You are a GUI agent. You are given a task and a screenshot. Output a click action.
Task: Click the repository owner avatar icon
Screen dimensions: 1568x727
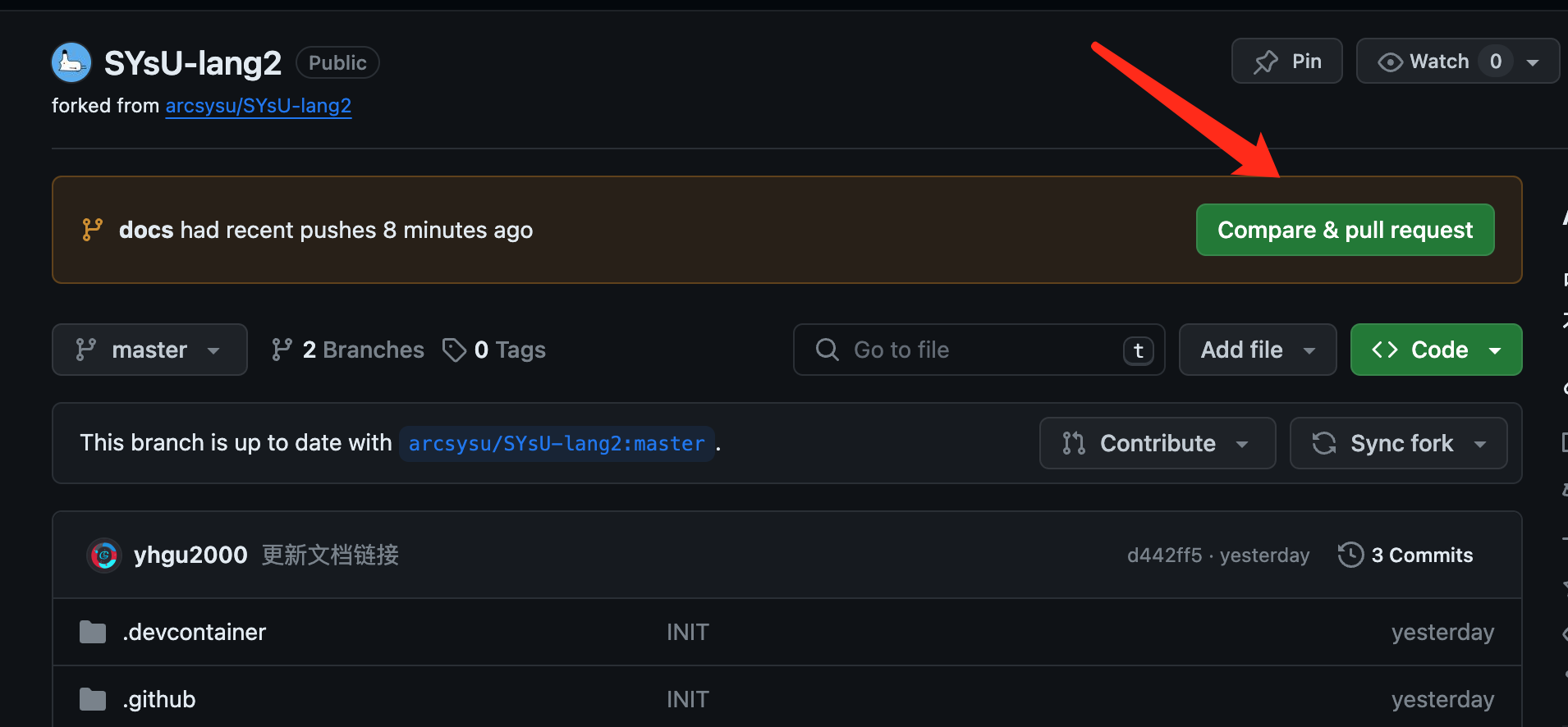pyautogui.click(x=71, y=62)
